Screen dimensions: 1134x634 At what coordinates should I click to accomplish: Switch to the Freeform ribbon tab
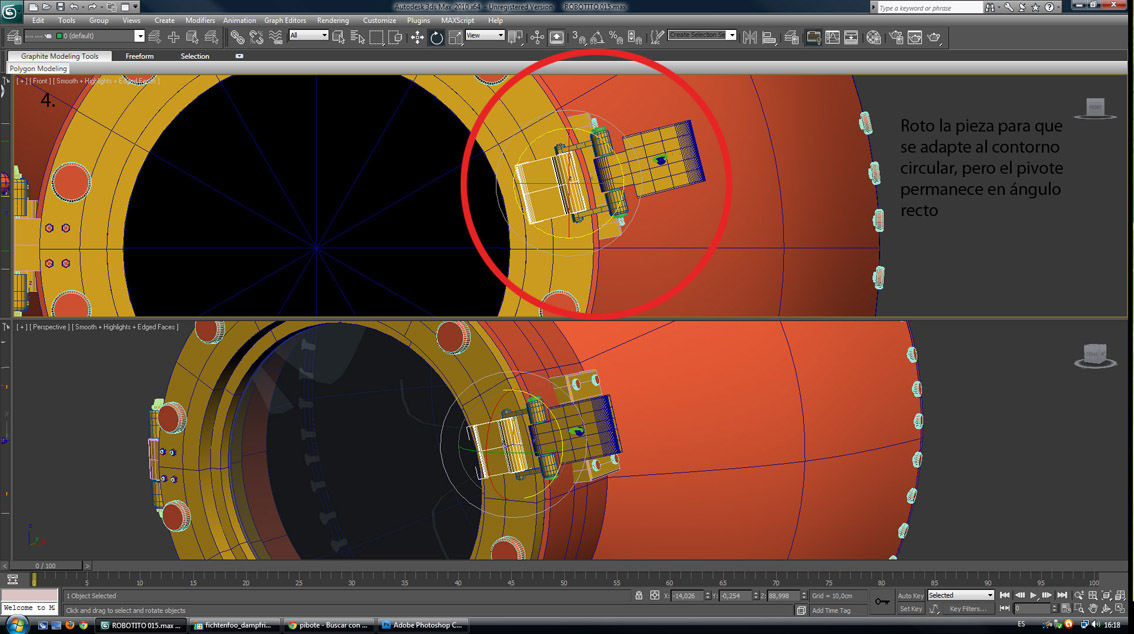(140, 56)
